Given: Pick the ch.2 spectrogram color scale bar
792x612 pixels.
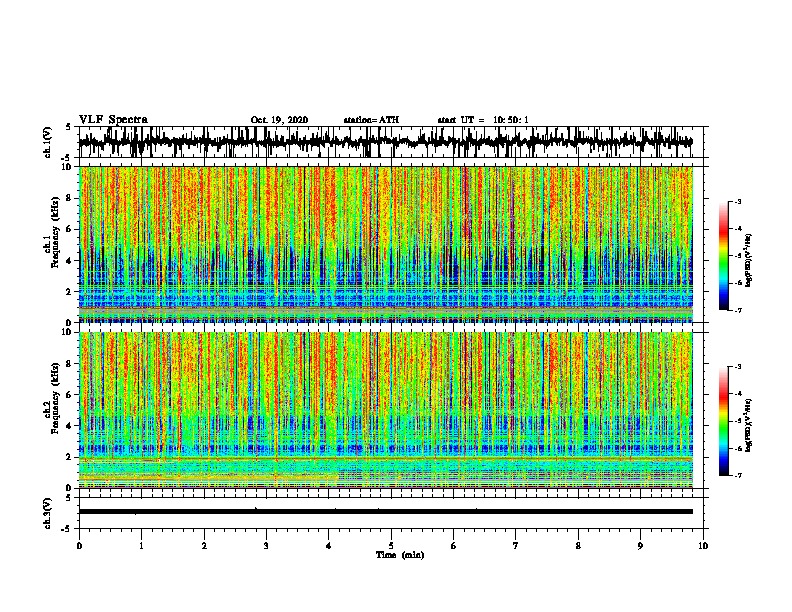Looking at the screenshot, I should coord(723,421).
